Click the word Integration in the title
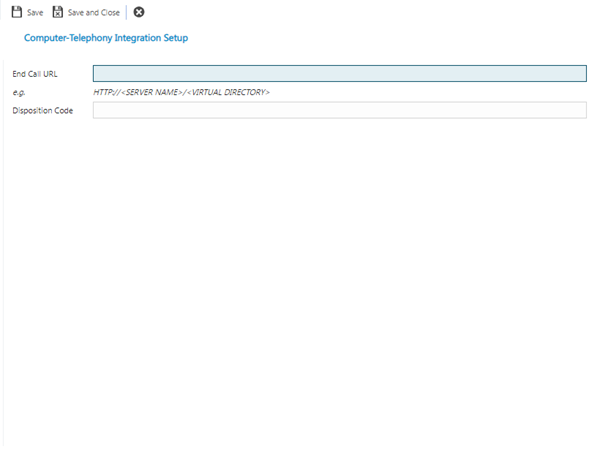The width and height of the screenshot is (600, 449). (x=132, y=38)
